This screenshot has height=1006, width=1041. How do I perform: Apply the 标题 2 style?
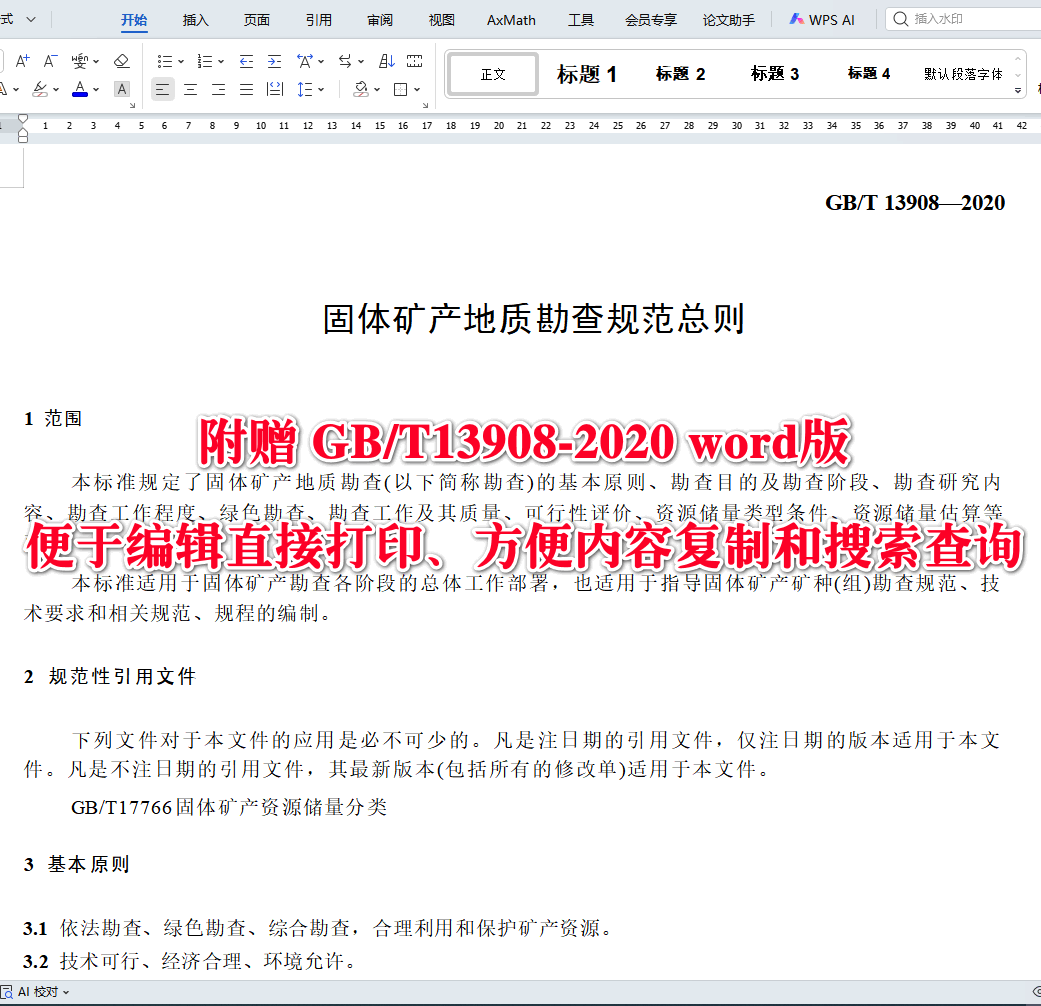point(681,74)
